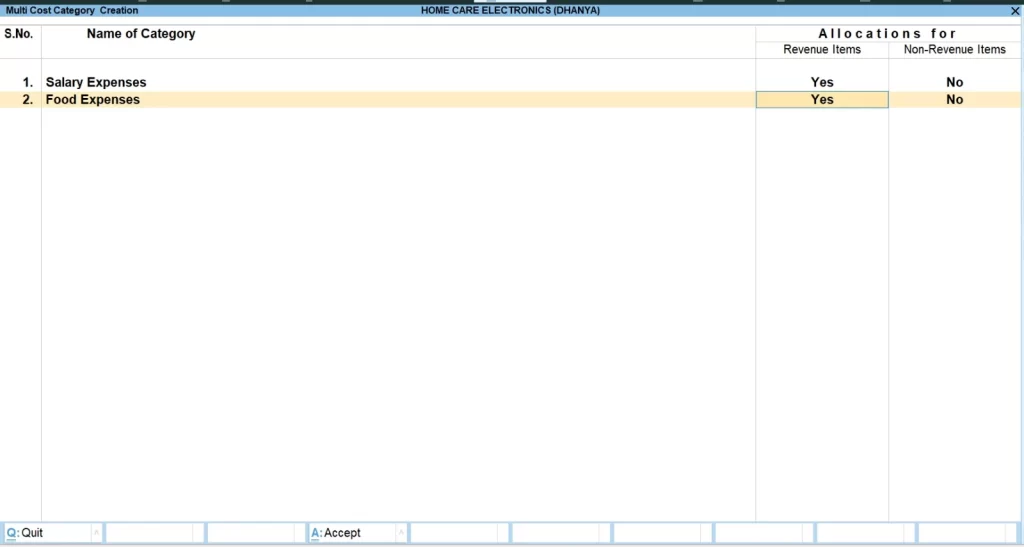
Task: Click the S.No. column header
Action: [x=19, y=34]
